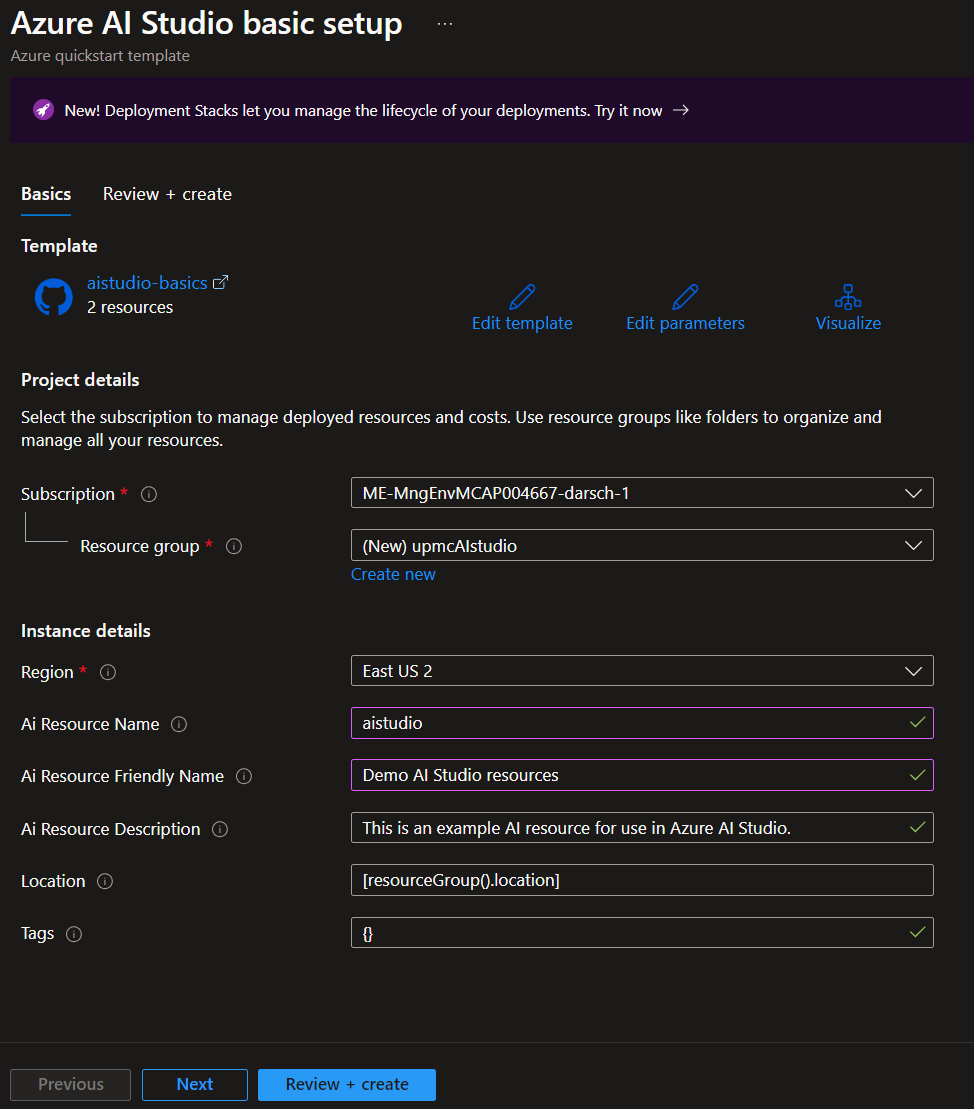This screenshot has width=974, height=1109.
Task: Show info tooltip for Ai Resource Description
Action: tap(220, 829)
